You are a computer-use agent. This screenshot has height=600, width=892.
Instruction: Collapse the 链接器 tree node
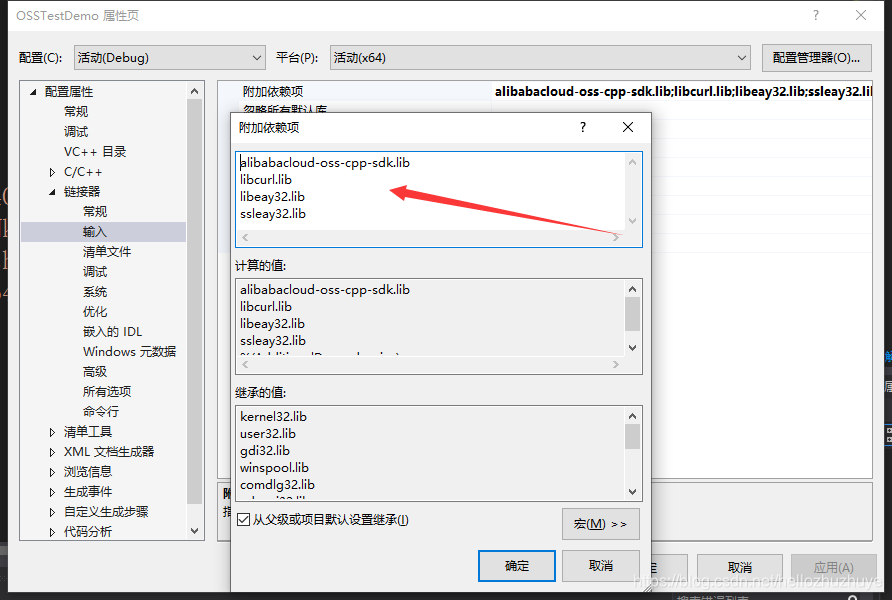click(52, 192)
